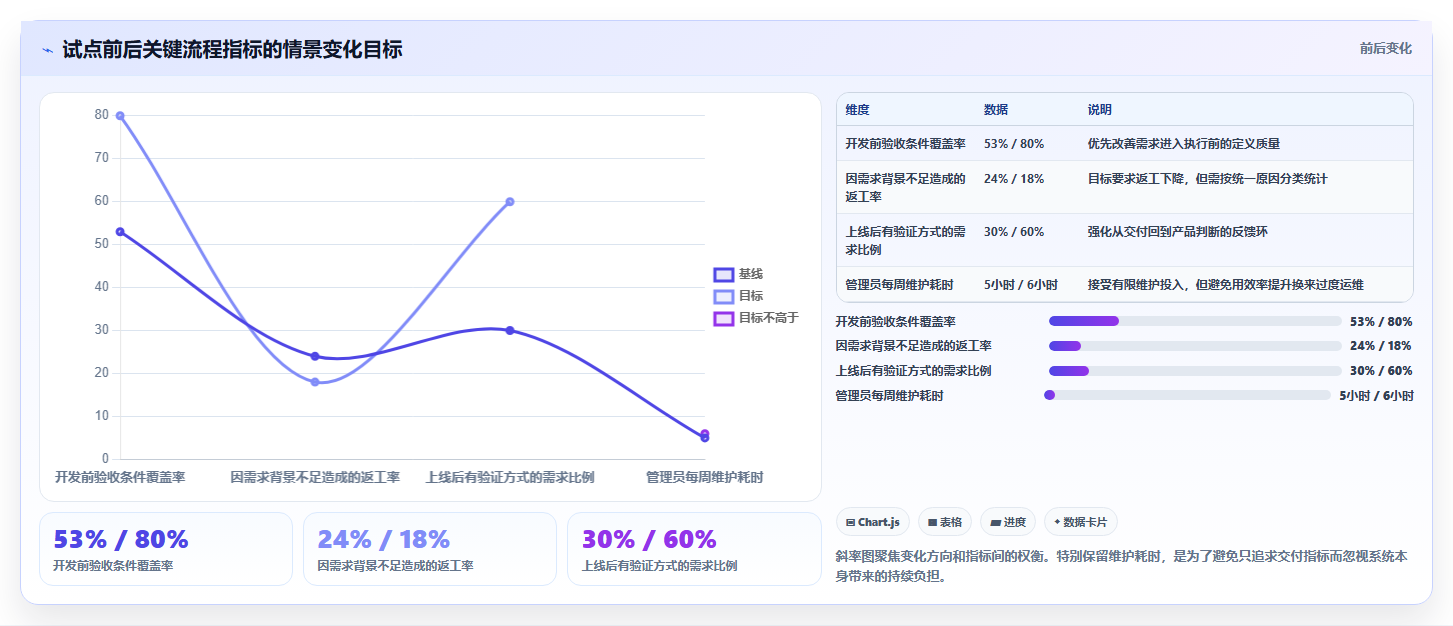Click the x-axis label 上线后有验证方式的需求比例
Screen dimensions: 1453x626
coord(510,478)
